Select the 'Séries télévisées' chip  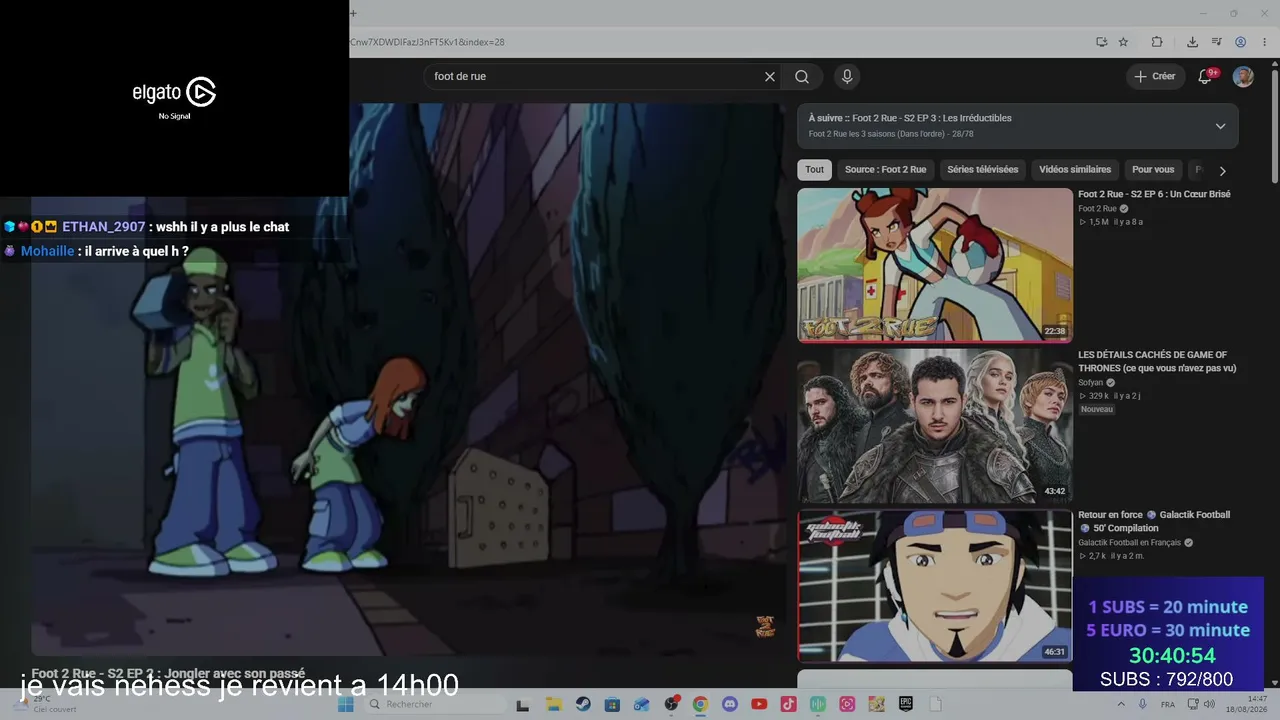pyautogui.click(x=983, y=170)
